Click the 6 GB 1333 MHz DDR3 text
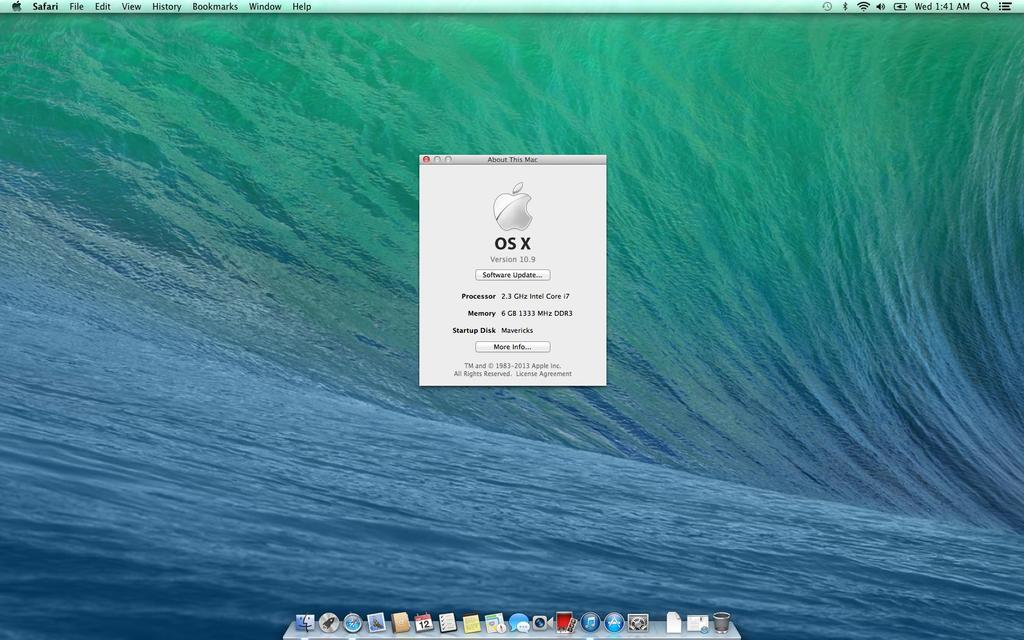The width and height of the screenshot is (1024, 640). [x=537, y=313]
